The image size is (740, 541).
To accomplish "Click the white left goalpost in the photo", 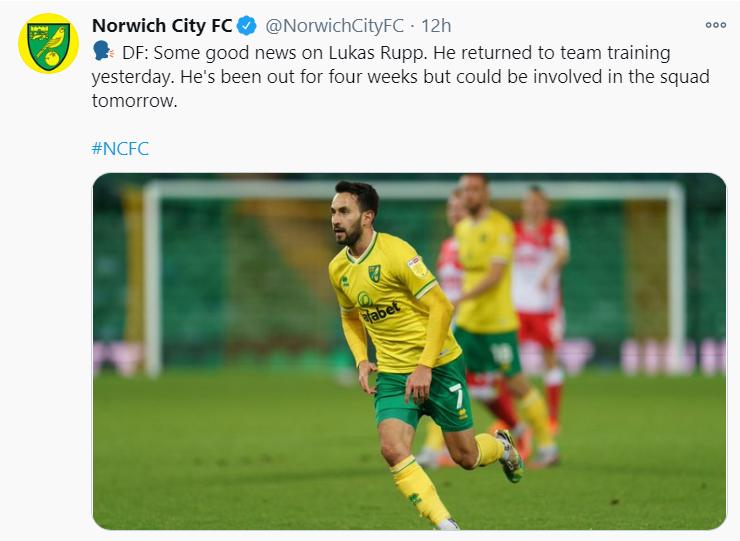I will pos(152,279).
